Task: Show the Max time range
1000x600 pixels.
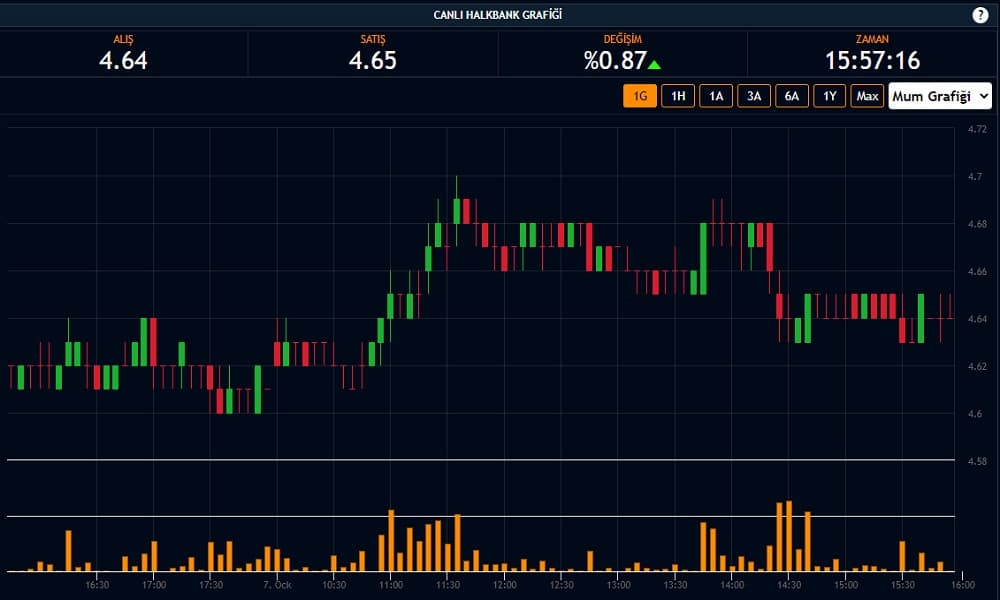Action: point(867,96)
